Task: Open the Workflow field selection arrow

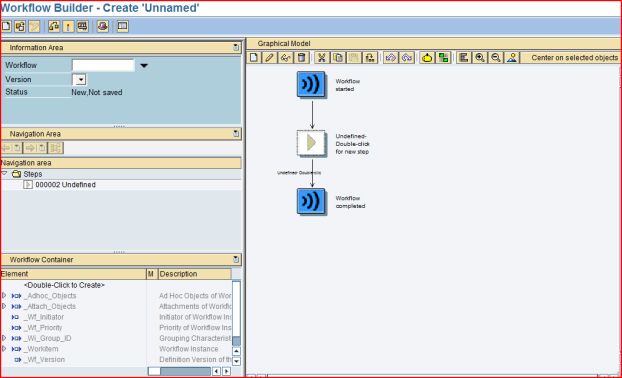Action: [144, 65]
